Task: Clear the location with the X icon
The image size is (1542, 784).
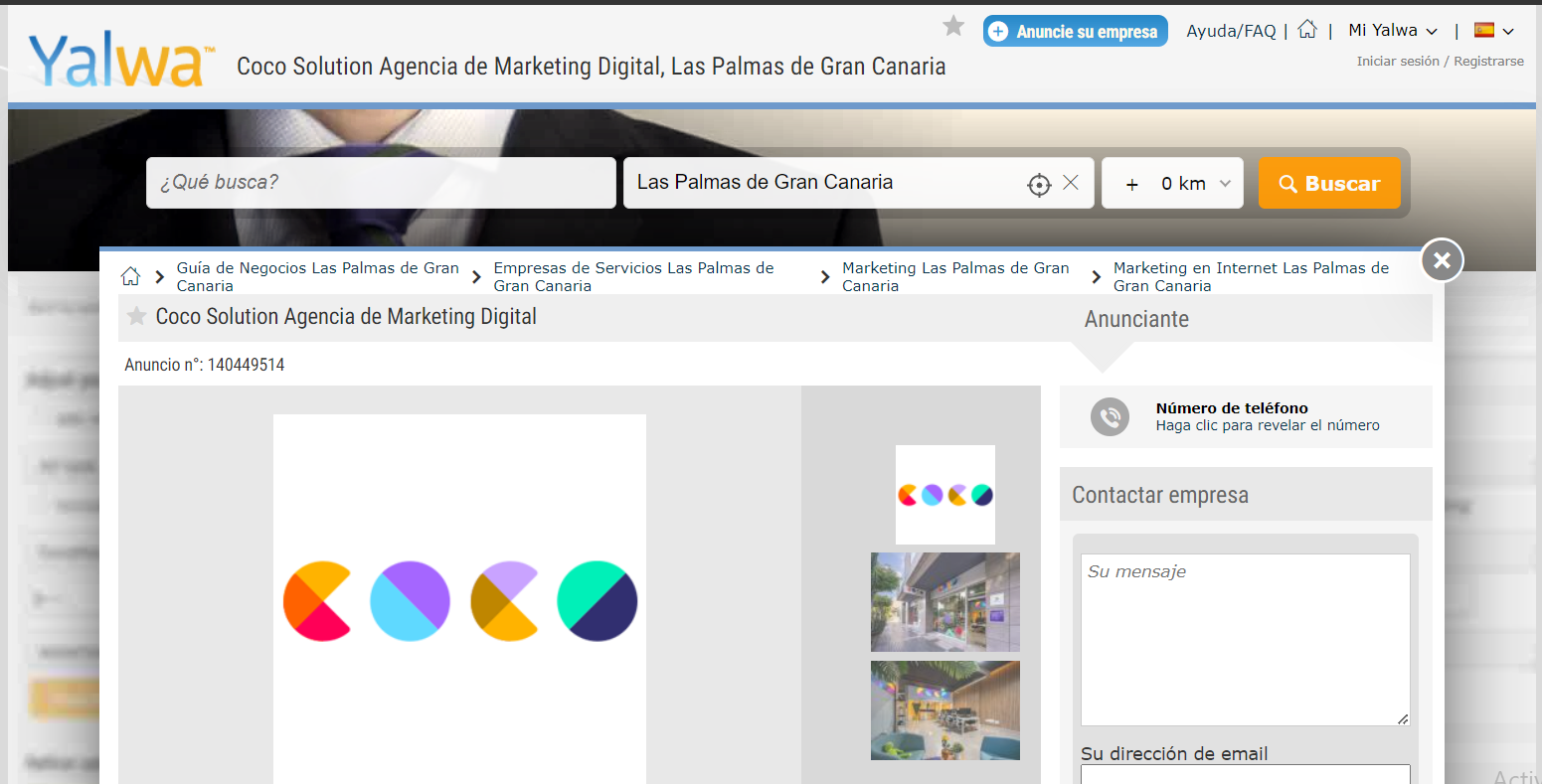Action: (1071, 183)
